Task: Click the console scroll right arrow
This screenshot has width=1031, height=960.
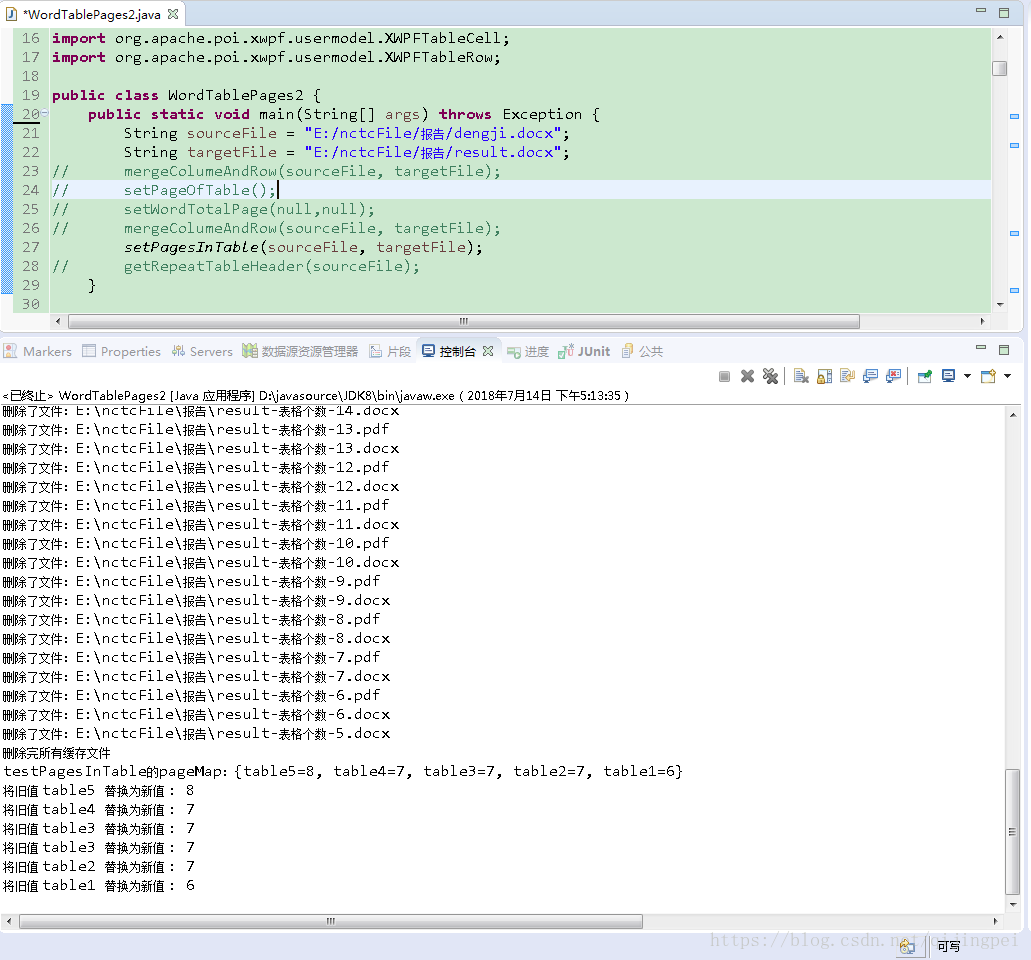Action: tap(995, 921)
